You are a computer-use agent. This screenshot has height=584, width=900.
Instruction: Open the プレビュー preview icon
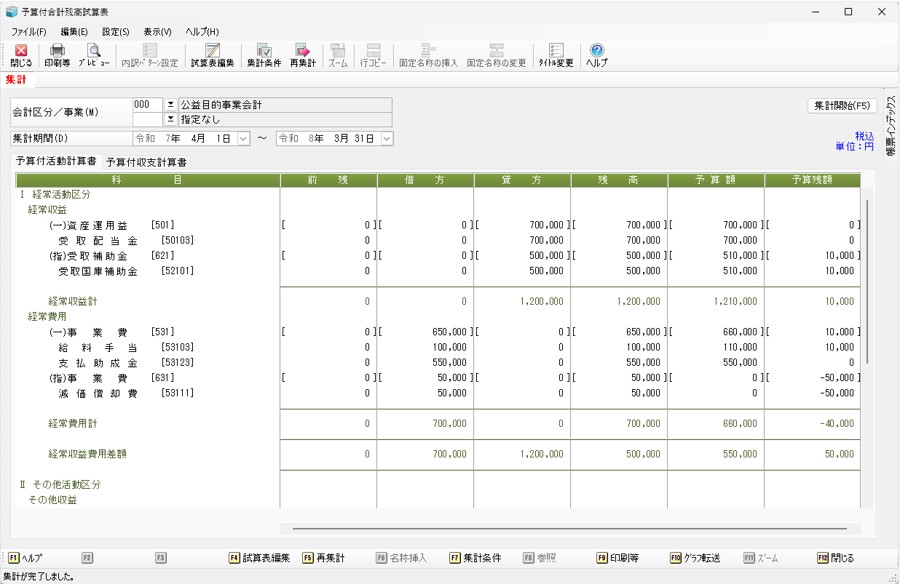[x=94, y=55]
